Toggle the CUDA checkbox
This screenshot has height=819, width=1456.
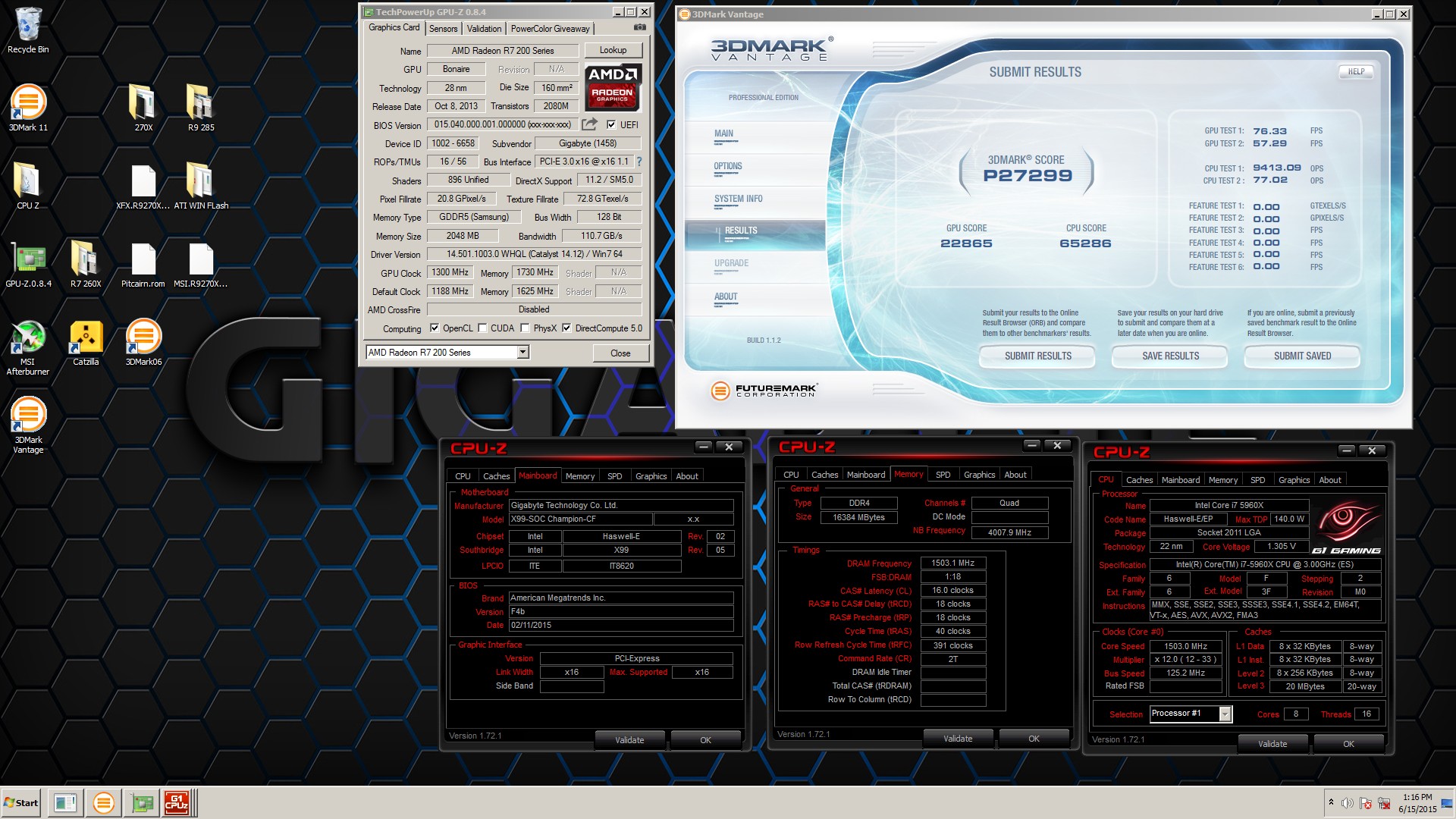(x=482, y=328)
